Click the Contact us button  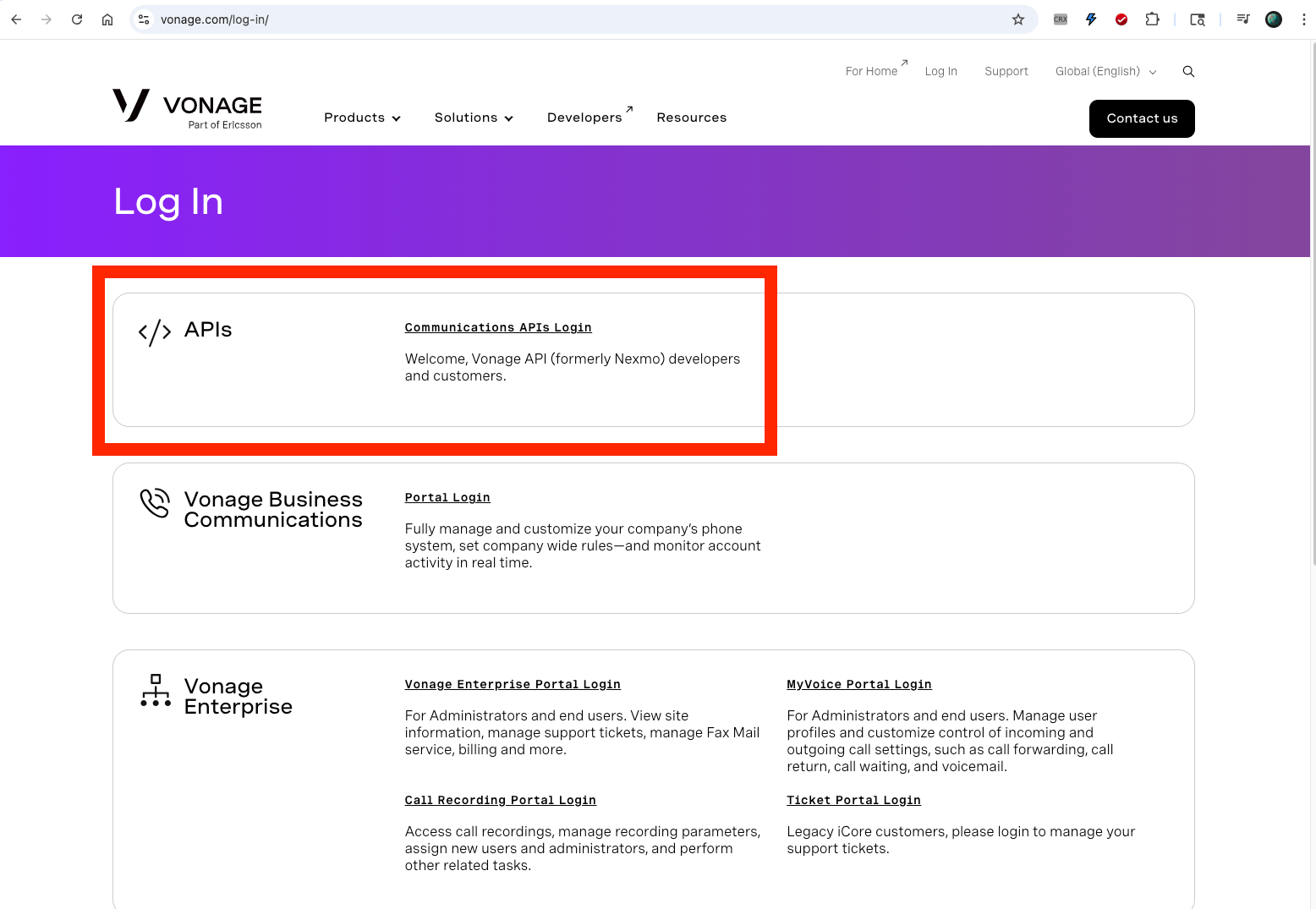coord(1142,118)
